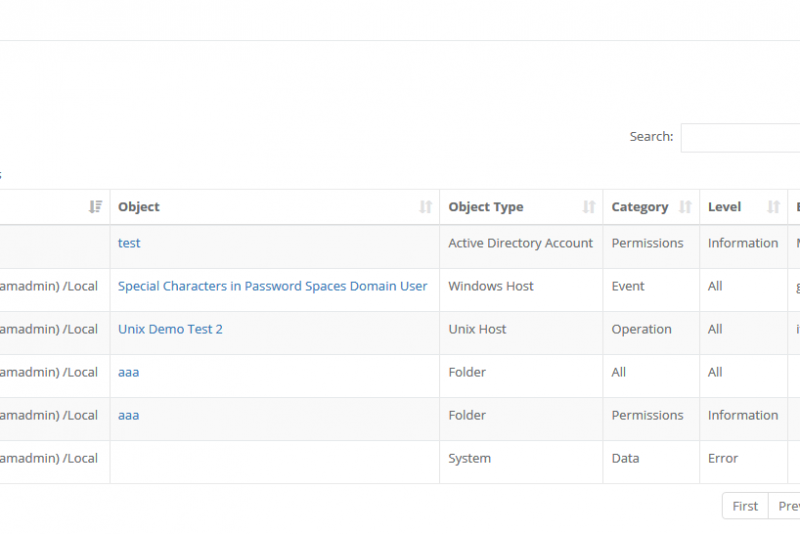Click the Error level cell
This screenshot has height=534, width=800.
(723, 458)
